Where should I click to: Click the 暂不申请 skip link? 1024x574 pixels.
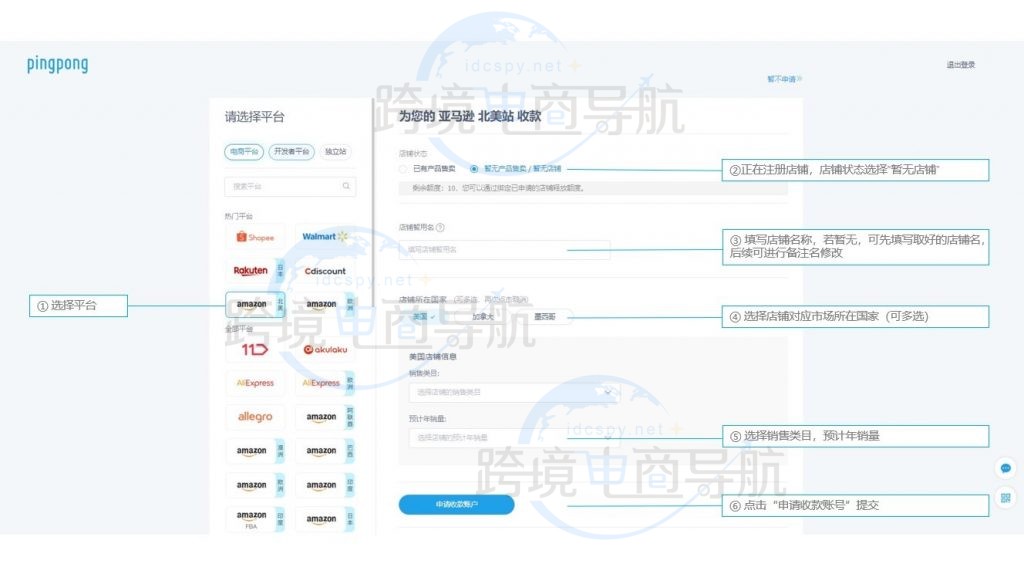(784, 79)
